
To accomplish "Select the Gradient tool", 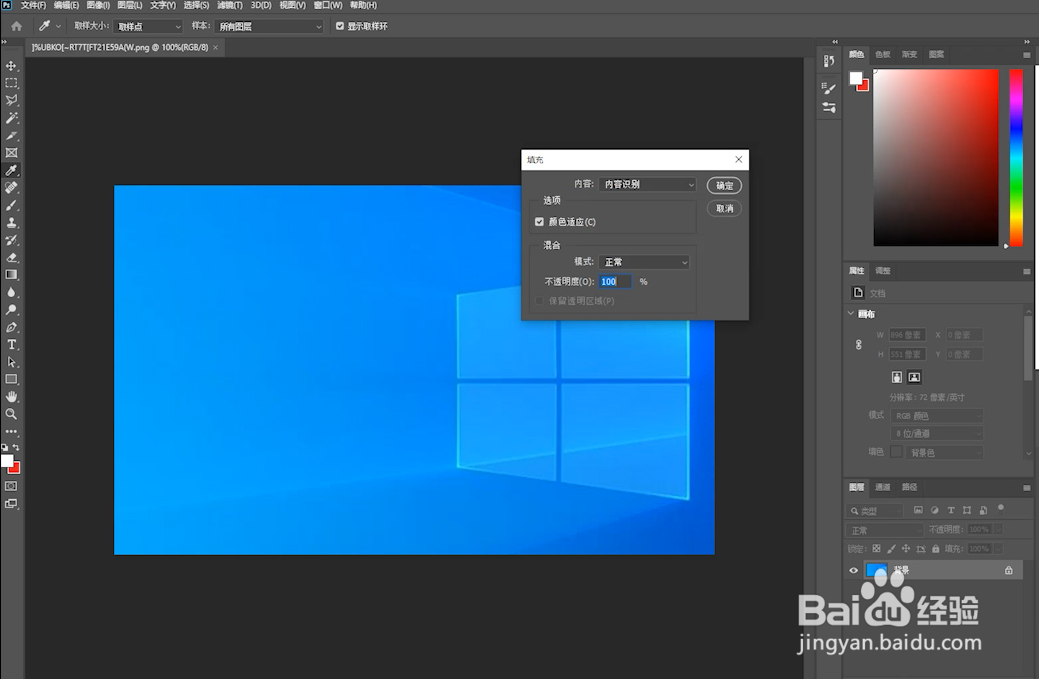I will pyautogui.click(x=11, y=275).
